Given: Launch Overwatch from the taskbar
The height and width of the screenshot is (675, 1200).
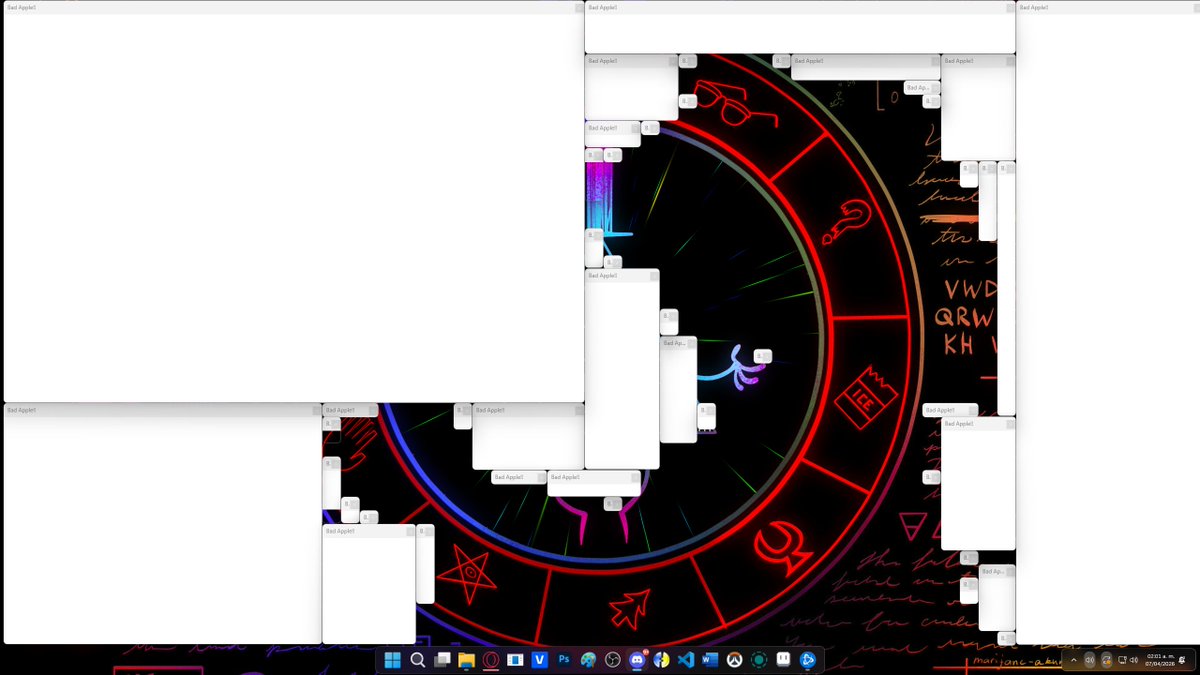Looking at the screenshot, I should click(734, 660).
